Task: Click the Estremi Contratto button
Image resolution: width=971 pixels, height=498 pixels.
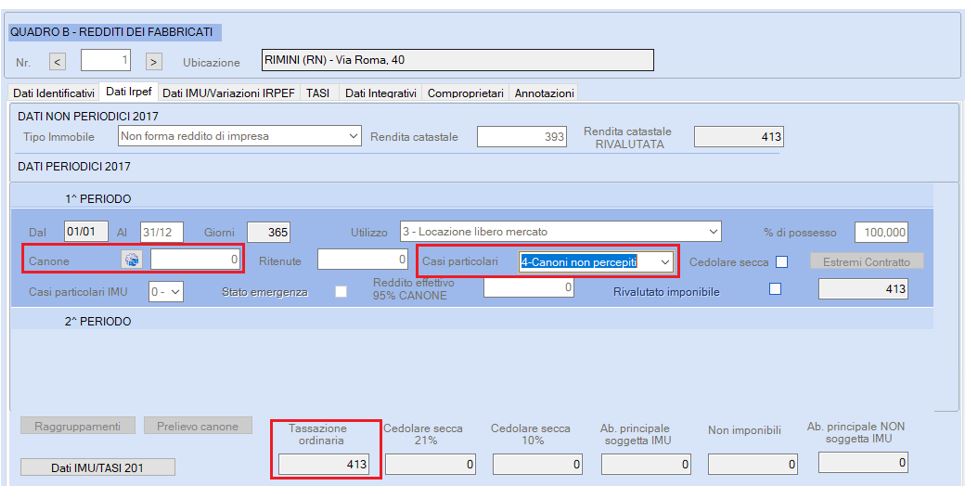Action: [867, 262]
